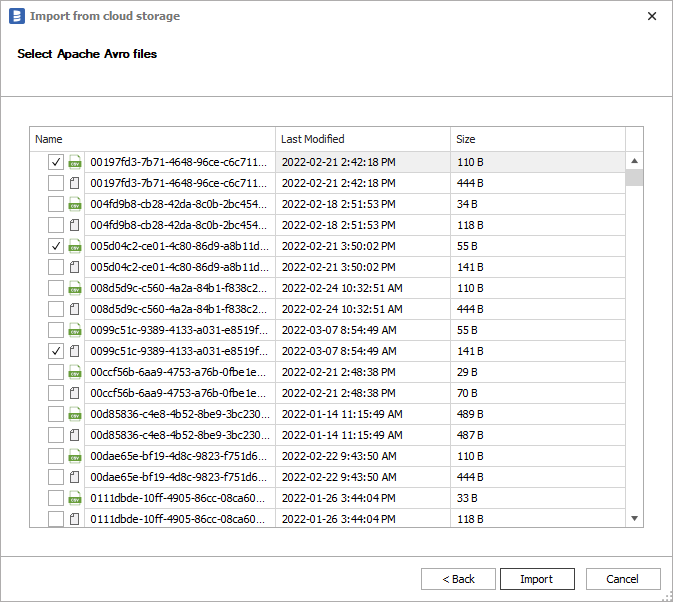Screen dimensions: 673x602
Task: Cancel the cloud storage import
Action: coord(622,579)
